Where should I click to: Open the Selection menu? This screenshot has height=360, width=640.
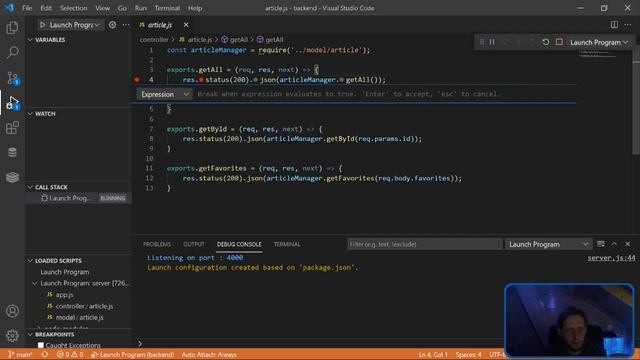pos(73,8)
